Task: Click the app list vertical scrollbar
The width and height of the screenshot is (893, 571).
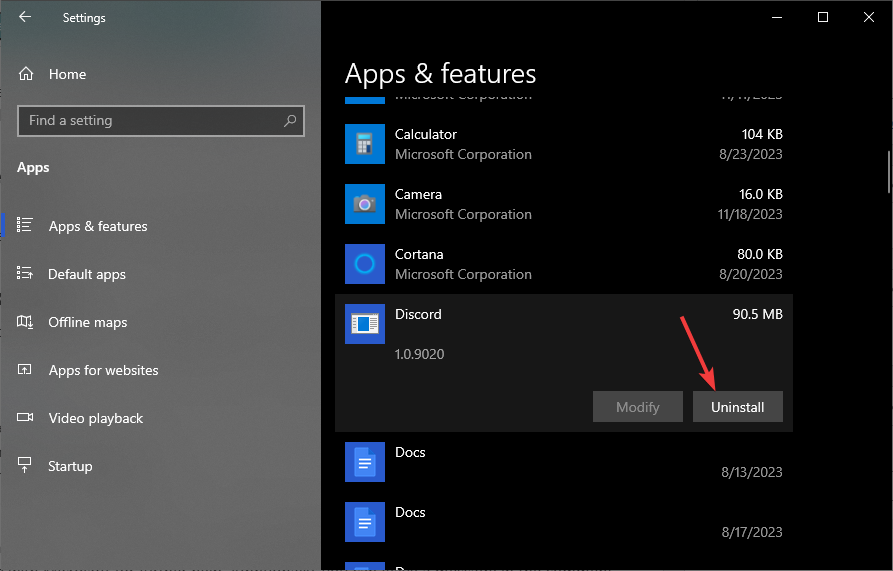Action: [x=888, y=171]
